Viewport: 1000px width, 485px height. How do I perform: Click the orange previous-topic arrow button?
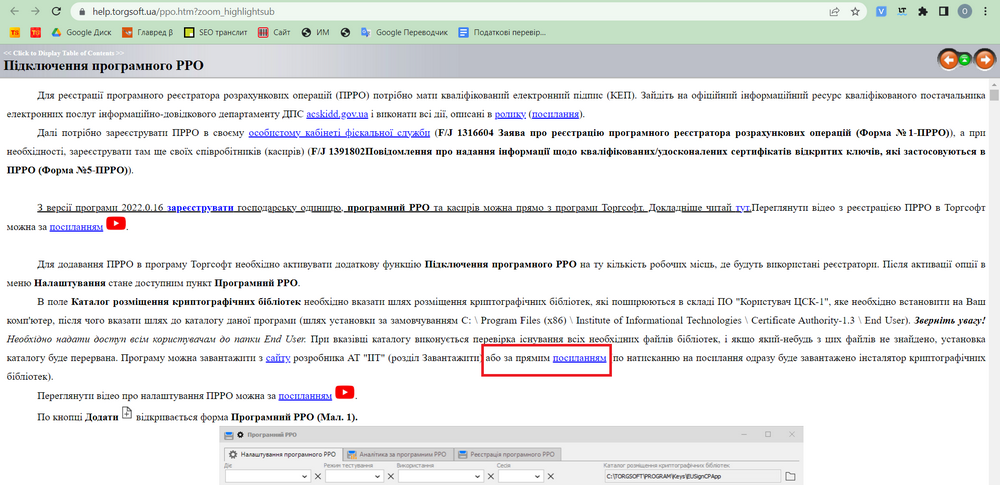tap(949, 60)
